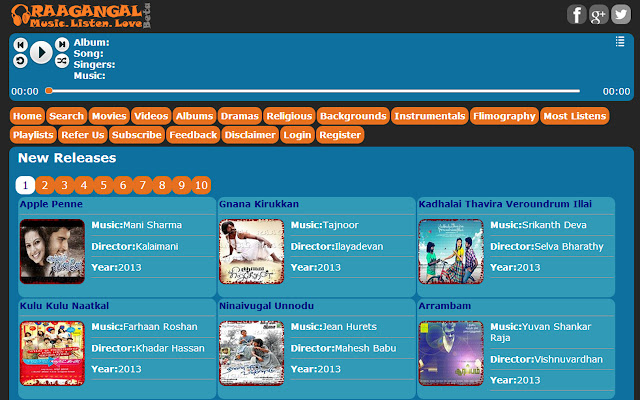Screen dimensions: 640x400
Task: Open the Kulu Kulu Naatkal title link
Action: tap(64, 306)
